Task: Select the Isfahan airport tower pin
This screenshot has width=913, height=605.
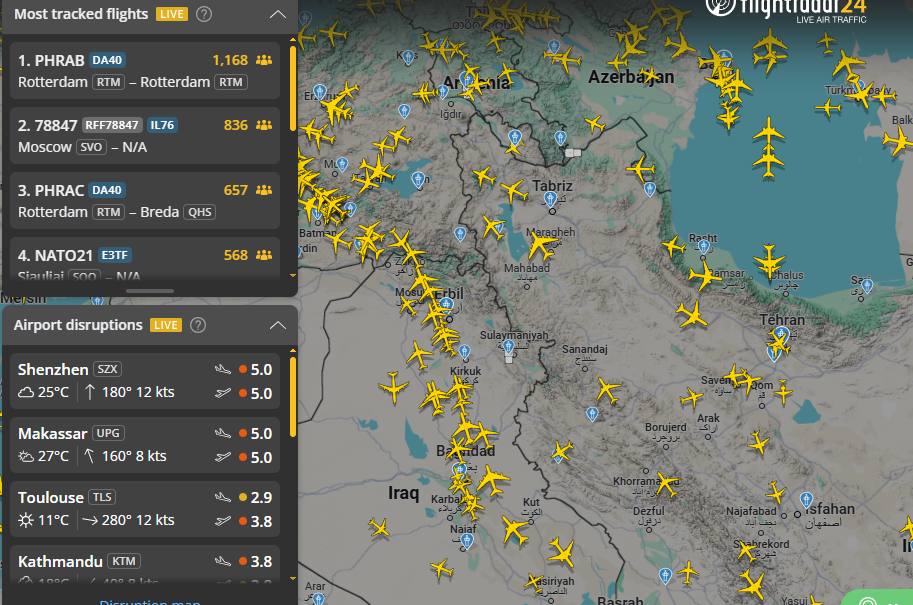Action: 805,498
